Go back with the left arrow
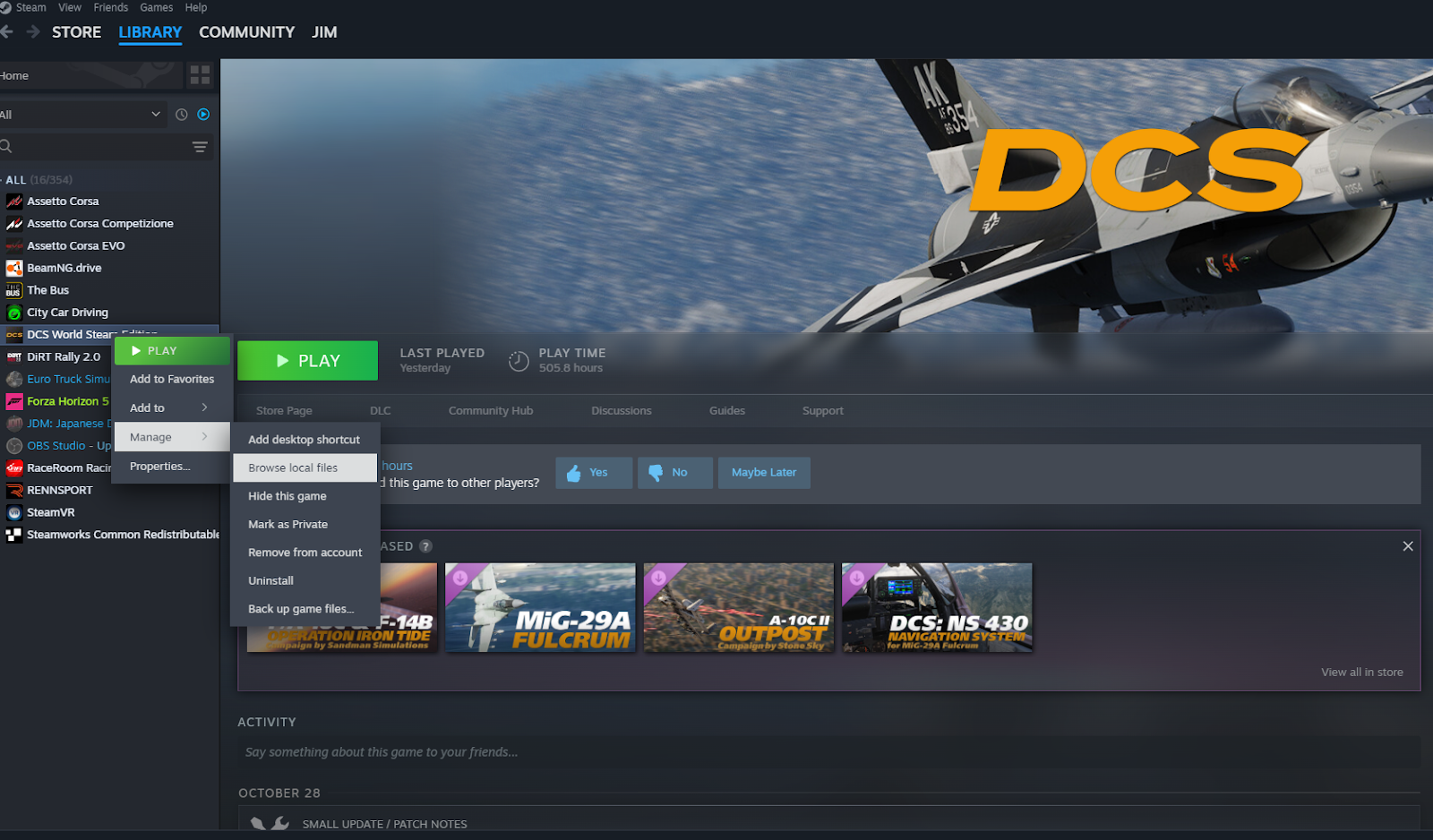The image size is (1433, 840). click(x=6, y=32)
